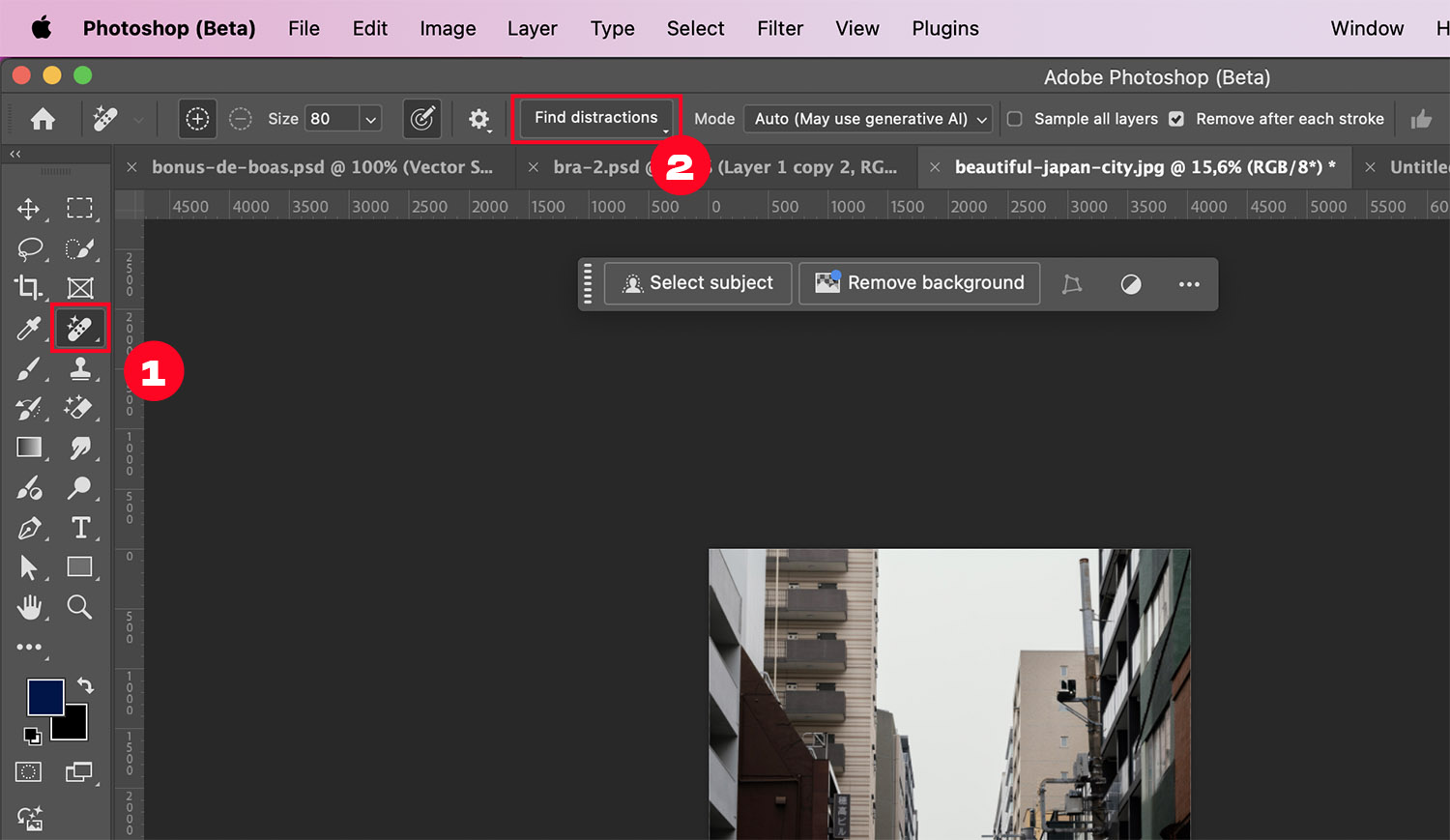Select the Frame tool
The image size is (1450, 840).
(x=79, y=288)
